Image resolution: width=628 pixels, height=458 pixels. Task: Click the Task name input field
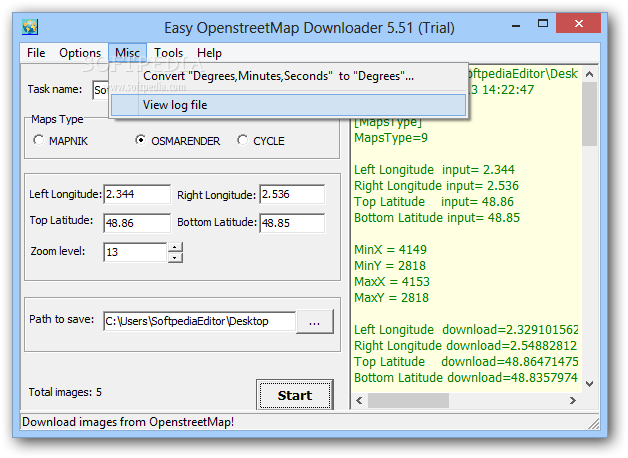(x=101, y=90)
